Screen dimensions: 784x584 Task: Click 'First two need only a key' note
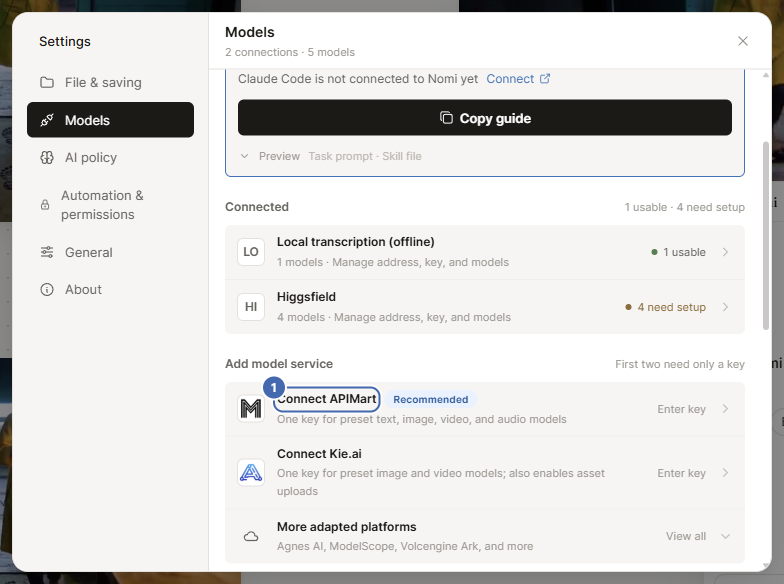click(x=680, y=364)
